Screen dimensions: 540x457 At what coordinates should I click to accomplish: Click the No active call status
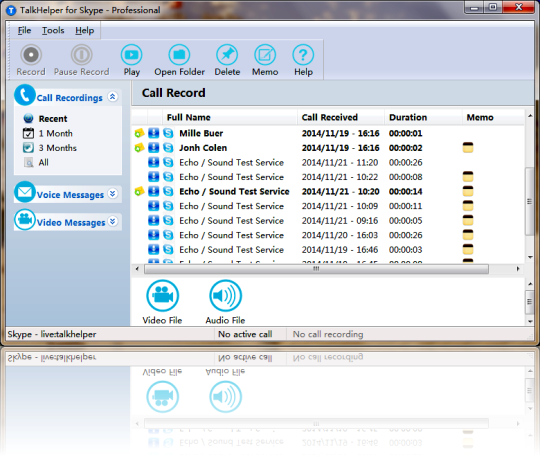245,334
